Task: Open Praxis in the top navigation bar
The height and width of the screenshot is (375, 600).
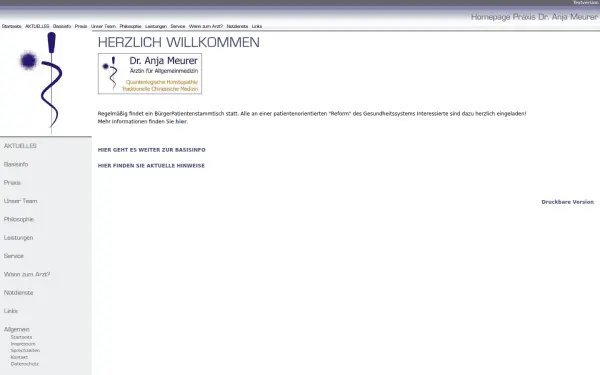Action: [81, 26]
